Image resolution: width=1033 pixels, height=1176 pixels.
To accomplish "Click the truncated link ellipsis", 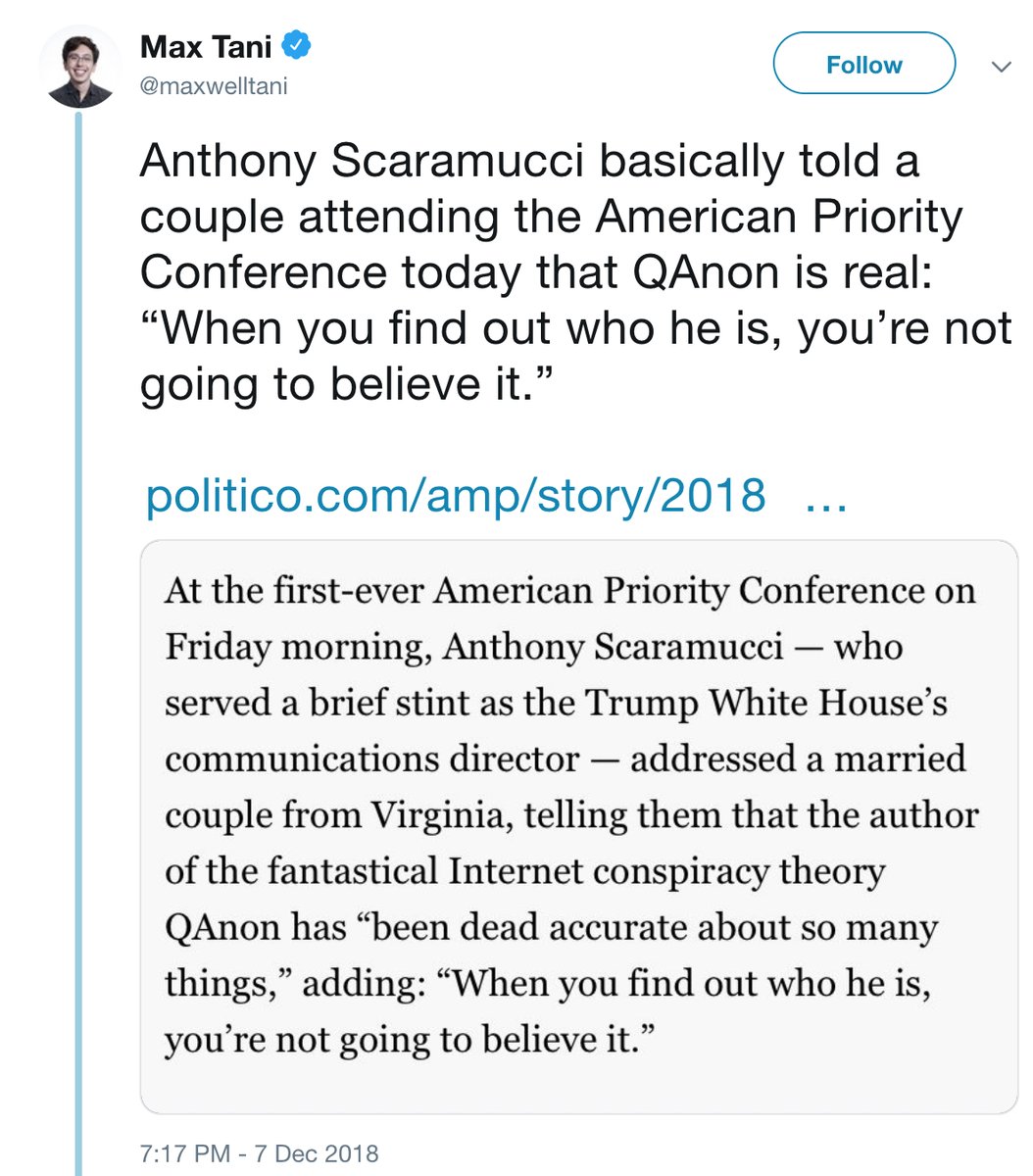I will (x=823, y=495).
